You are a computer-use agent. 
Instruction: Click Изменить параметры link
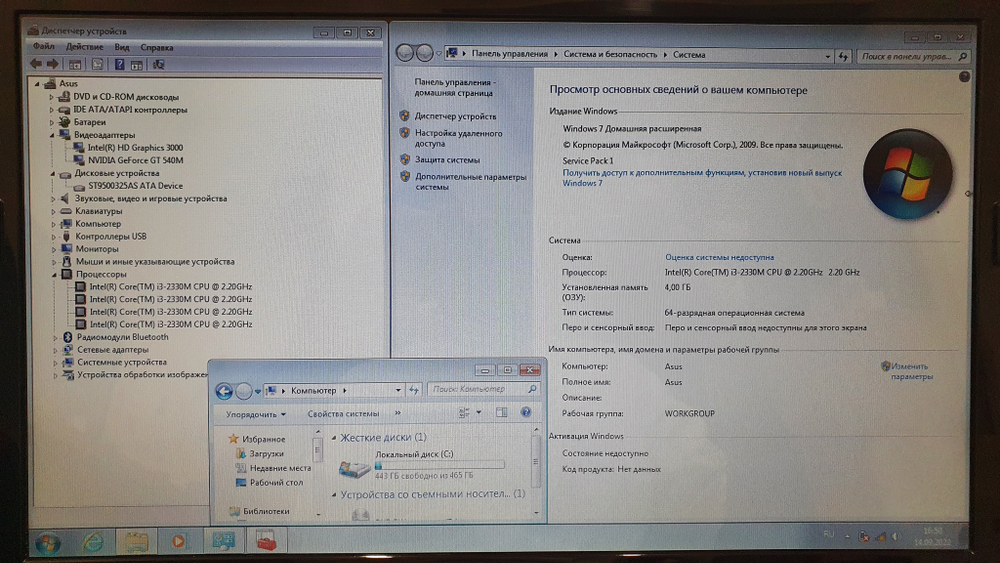tap(911, 371)
